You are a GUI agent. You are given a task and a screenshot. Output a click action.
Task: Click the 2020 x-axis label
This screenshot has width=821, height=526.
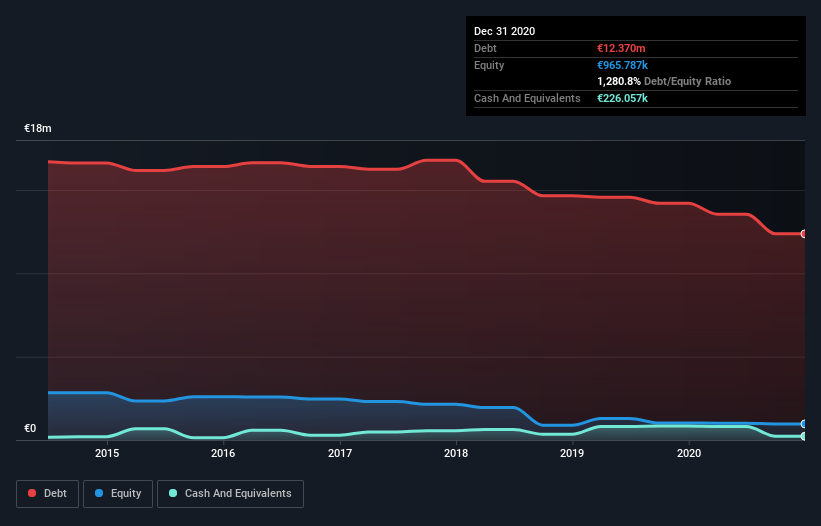[689, 453]
